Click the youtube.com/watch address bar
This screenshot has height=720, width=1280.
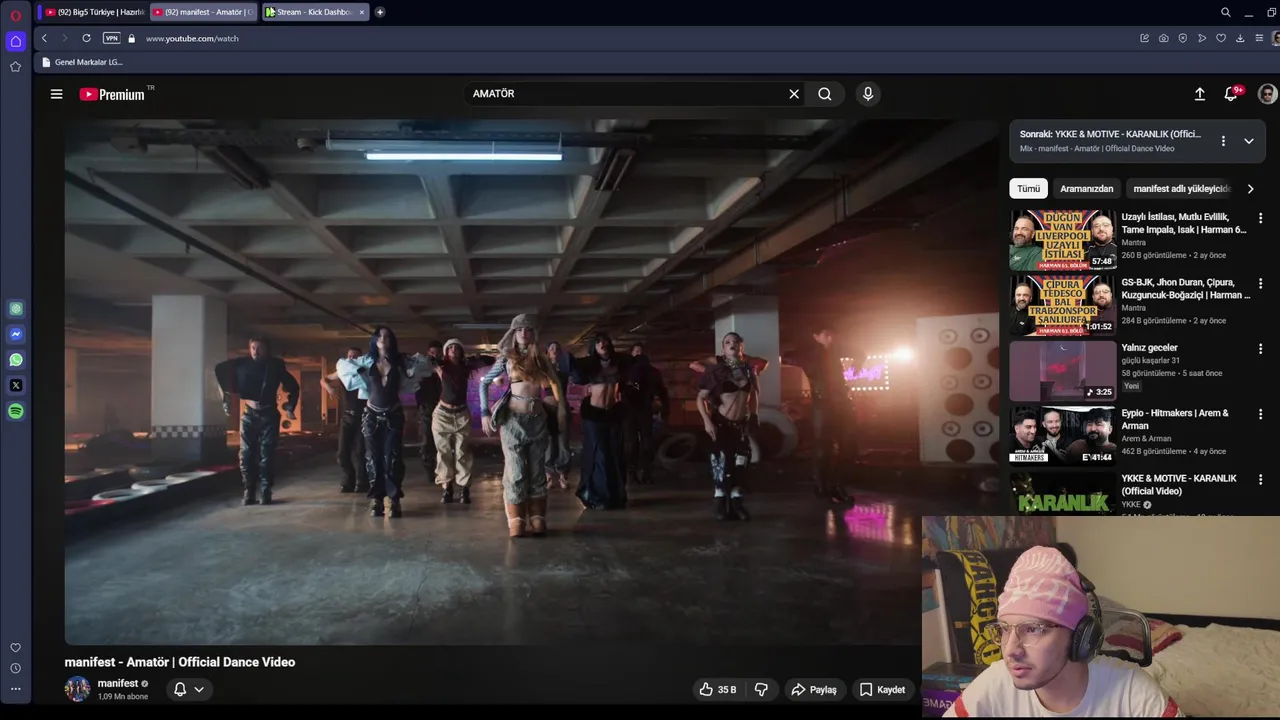coord(192,38)
